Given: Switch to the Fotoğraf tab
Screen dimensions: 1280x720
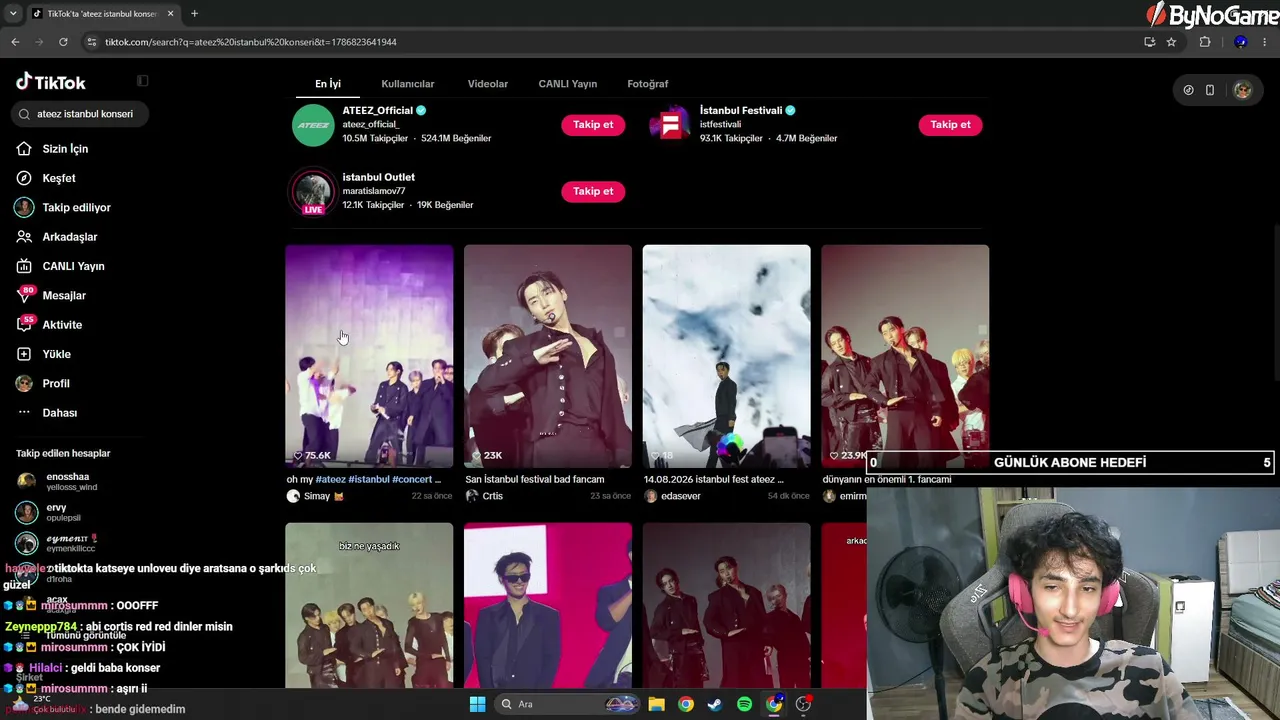Looking at the screenshot, I should pos(648,84).
